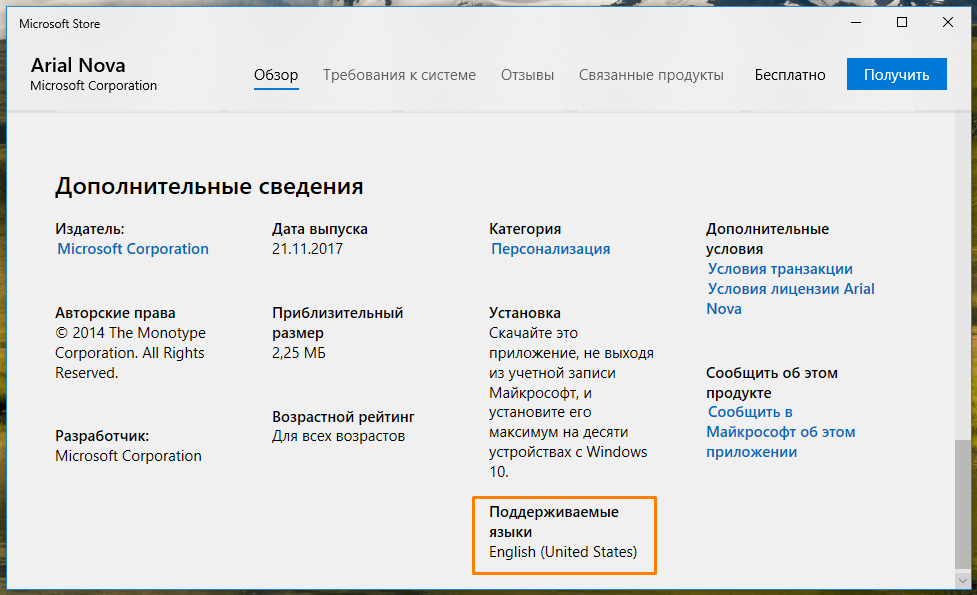Click the English (United States) language text
This screenshot has height=595, width=977.
coord(563,552)
